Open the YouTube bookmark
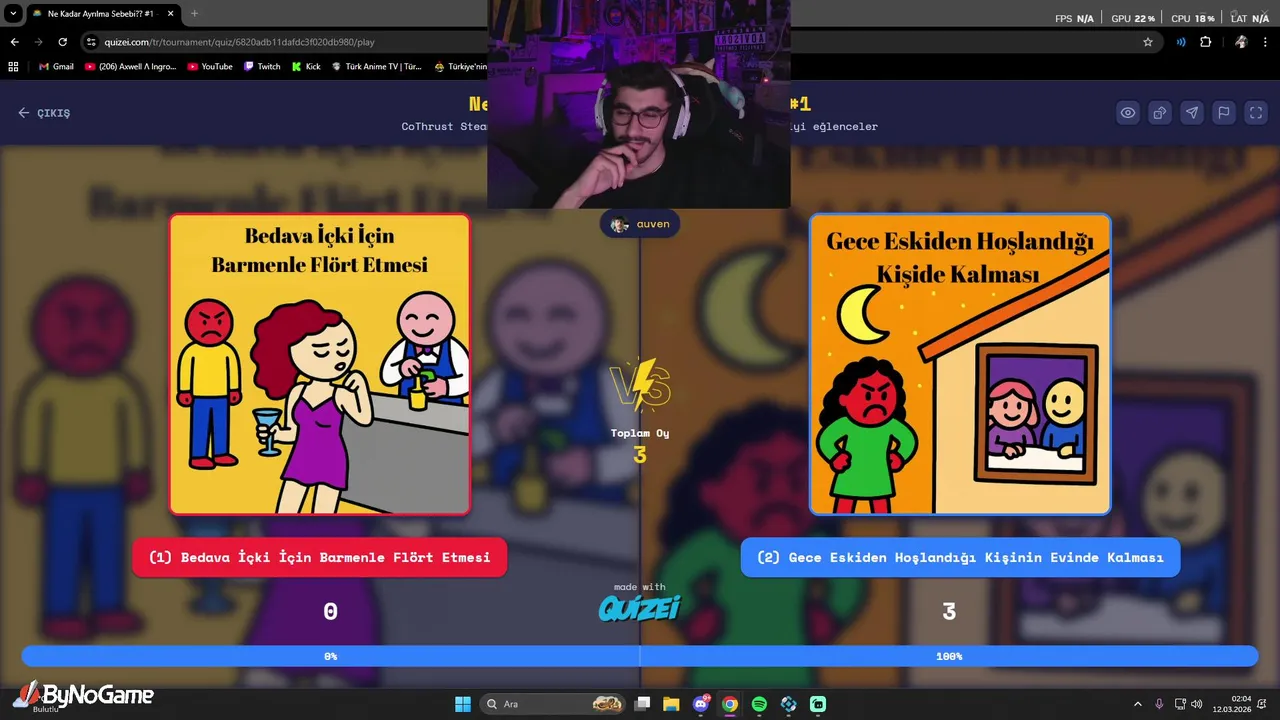The width and height of the screenshot is (1280, 720). tap(210, 67)
